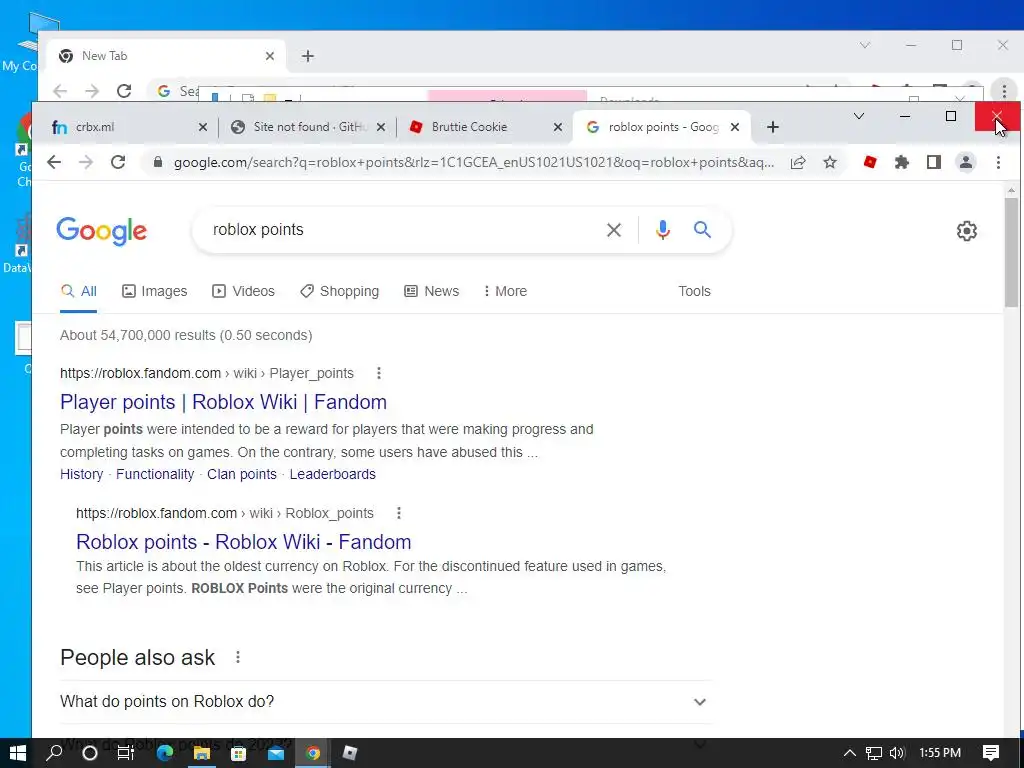Open options for Roblox_points result
This screenshot has height=768, width=1024.
pyautogui.click(x=398, y=513)
